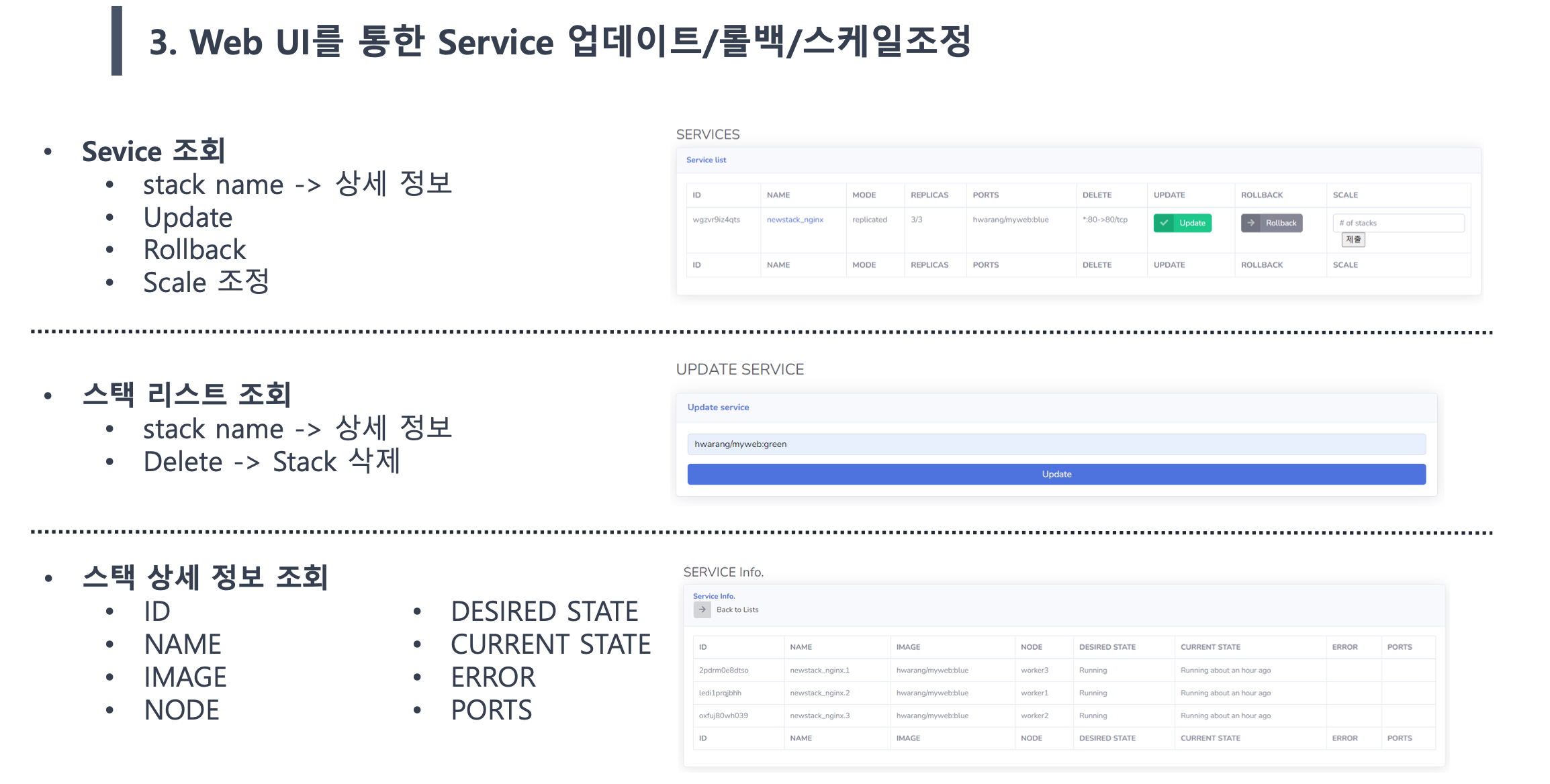Click the '# of stacks' scale input field
Screen dimensions: 1550x784
1398,223
